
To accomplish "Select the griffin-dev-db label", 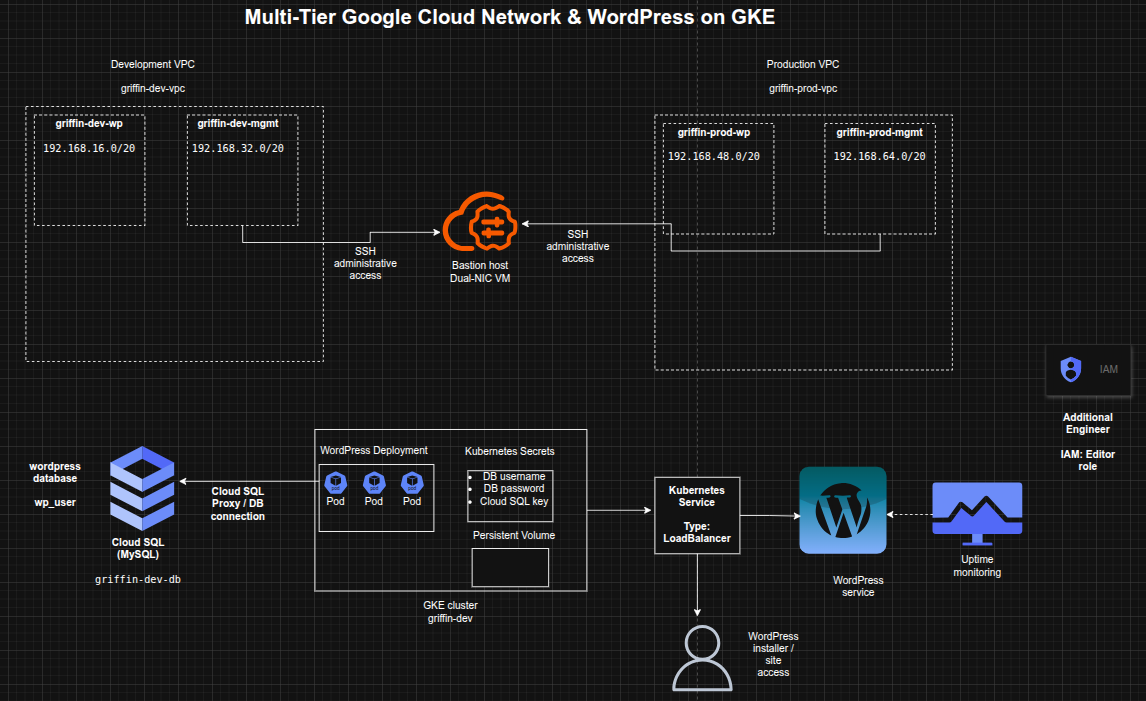I will click(138, 579).
